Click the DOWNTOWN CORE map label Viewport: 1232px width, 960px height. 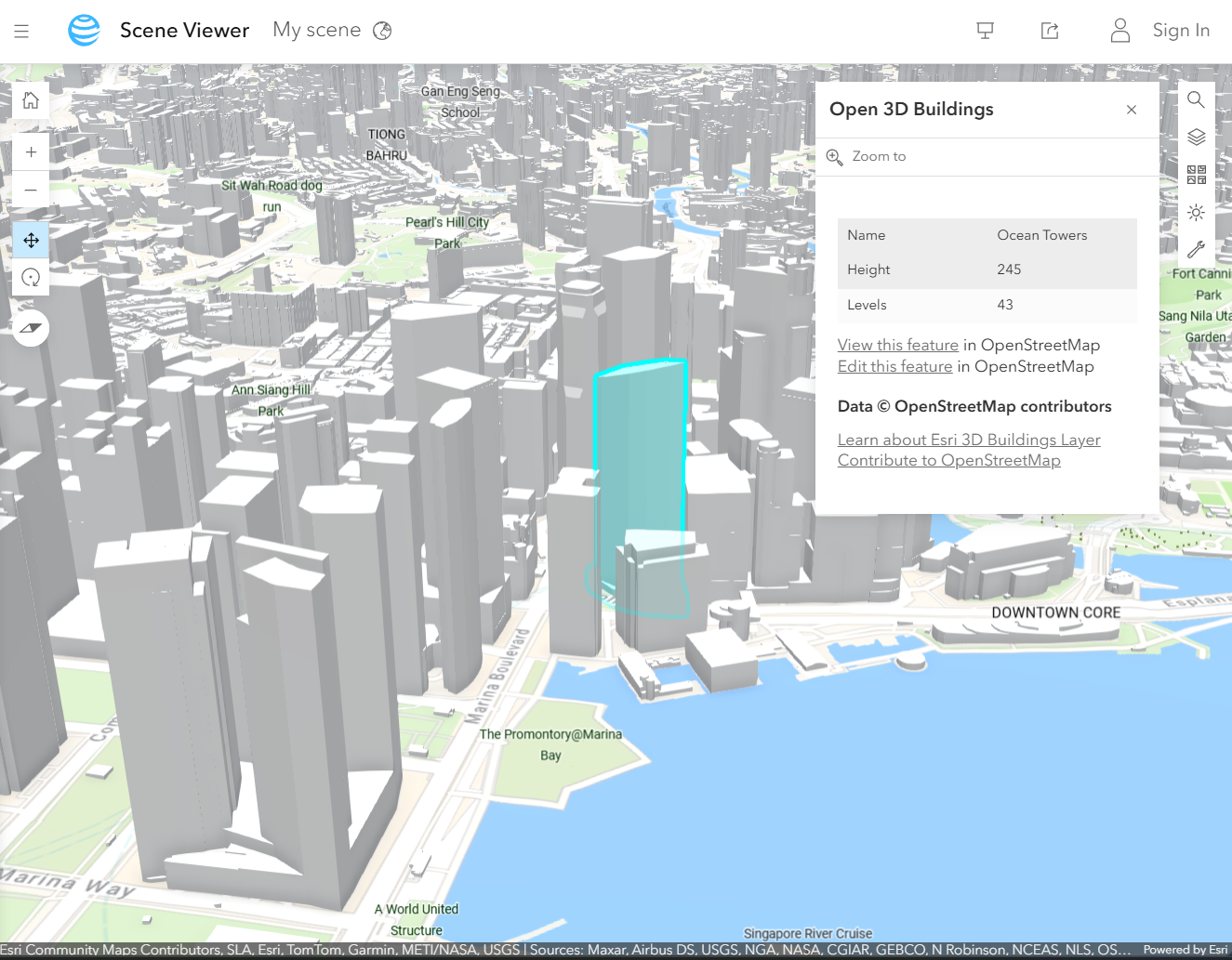point(1056,613)
